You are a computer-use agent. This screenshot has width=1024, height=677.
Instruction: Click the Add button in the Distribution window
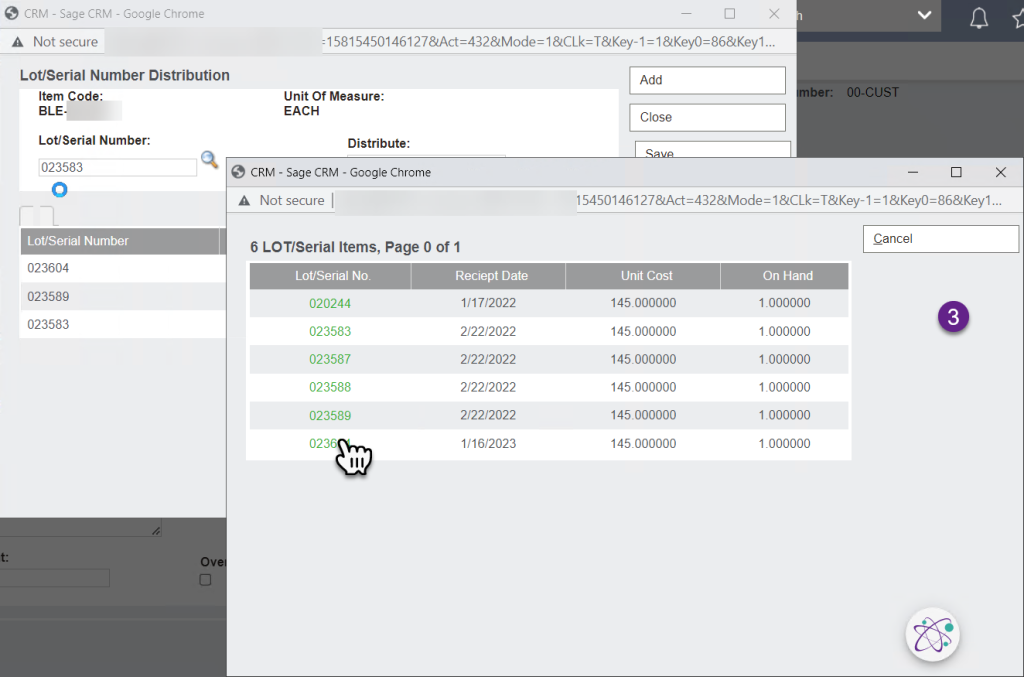707,80
